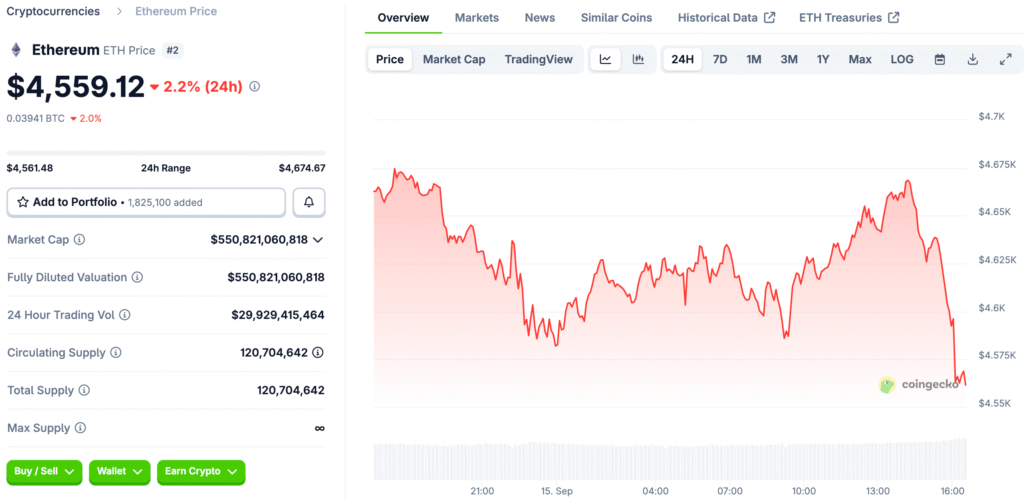1024x500 pixels.
Task: Click the 24h Range progress bar
Action: (166, 153)
